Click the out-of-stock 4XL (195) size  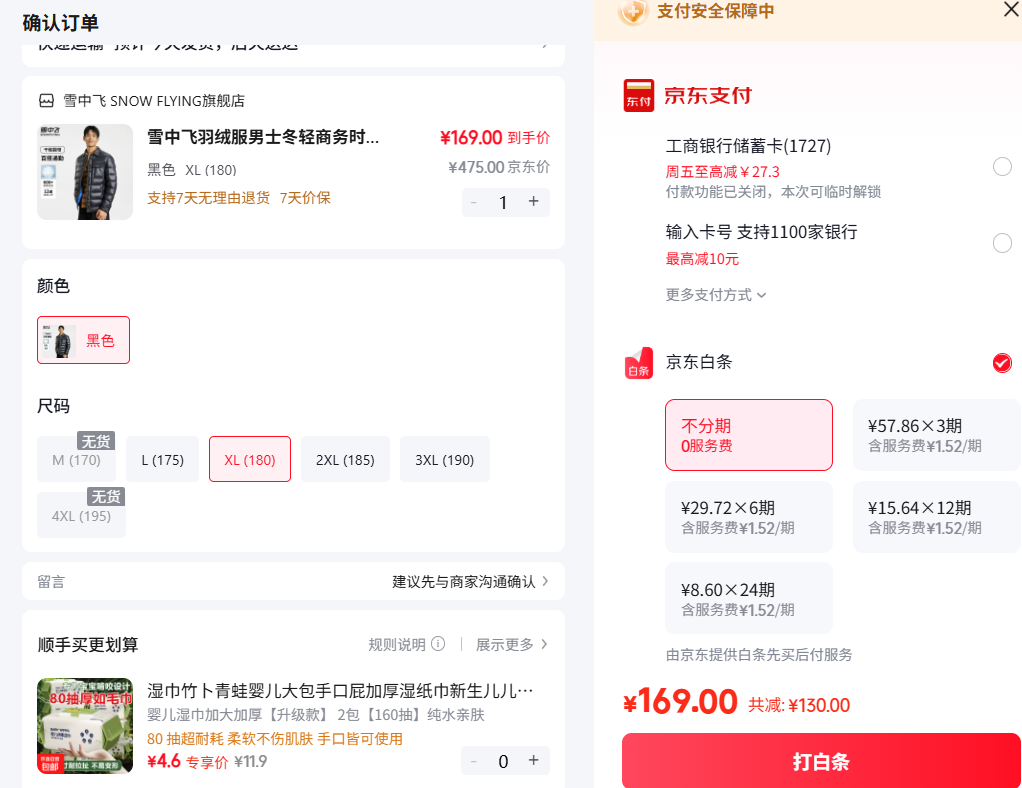(x=81, y=516)
